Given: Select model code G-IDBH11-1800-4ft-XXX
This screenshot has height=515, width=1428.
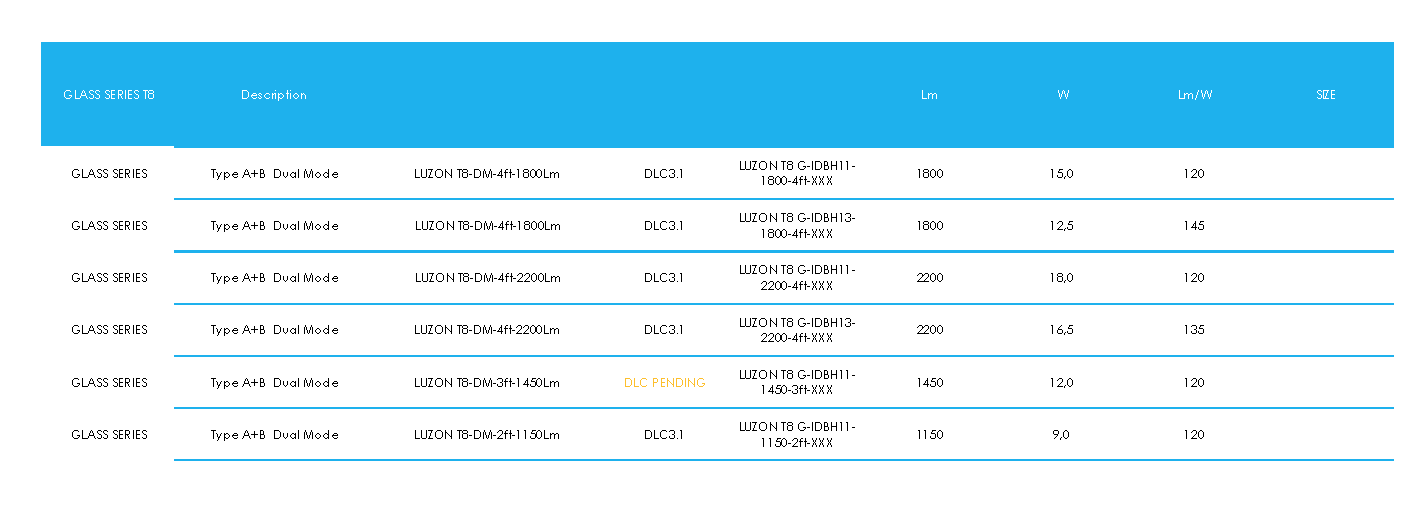Looking at the screenshot, I should coord(797,174).
